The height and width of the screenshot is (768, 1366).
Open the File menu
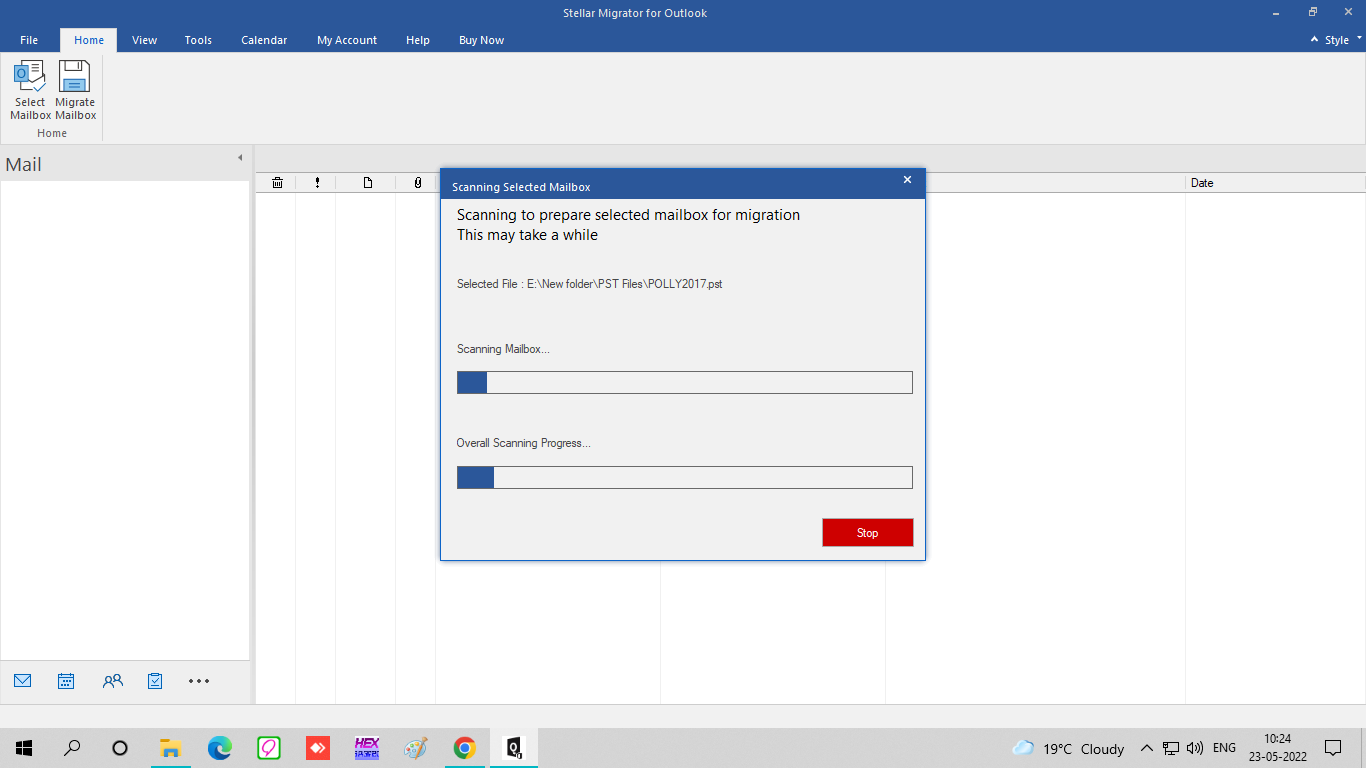pyautogui.click(x=29, y=40)
